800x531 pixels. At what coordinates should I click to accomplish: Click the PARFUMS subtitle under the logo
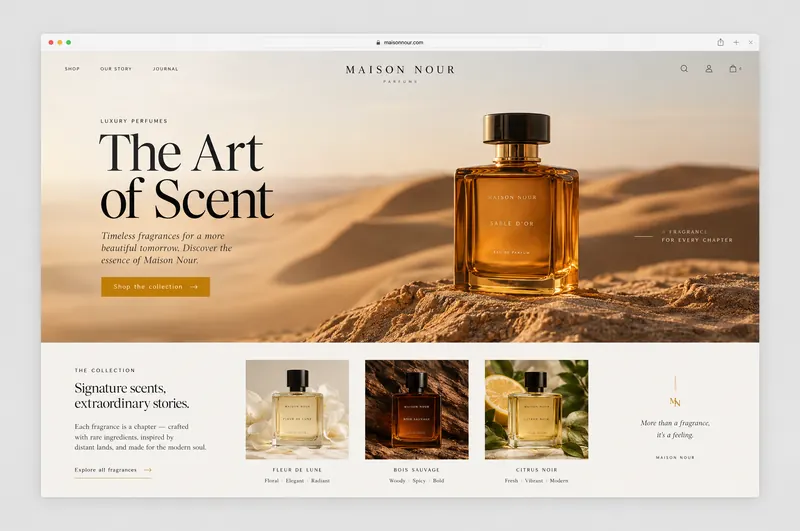click(401, 82)
